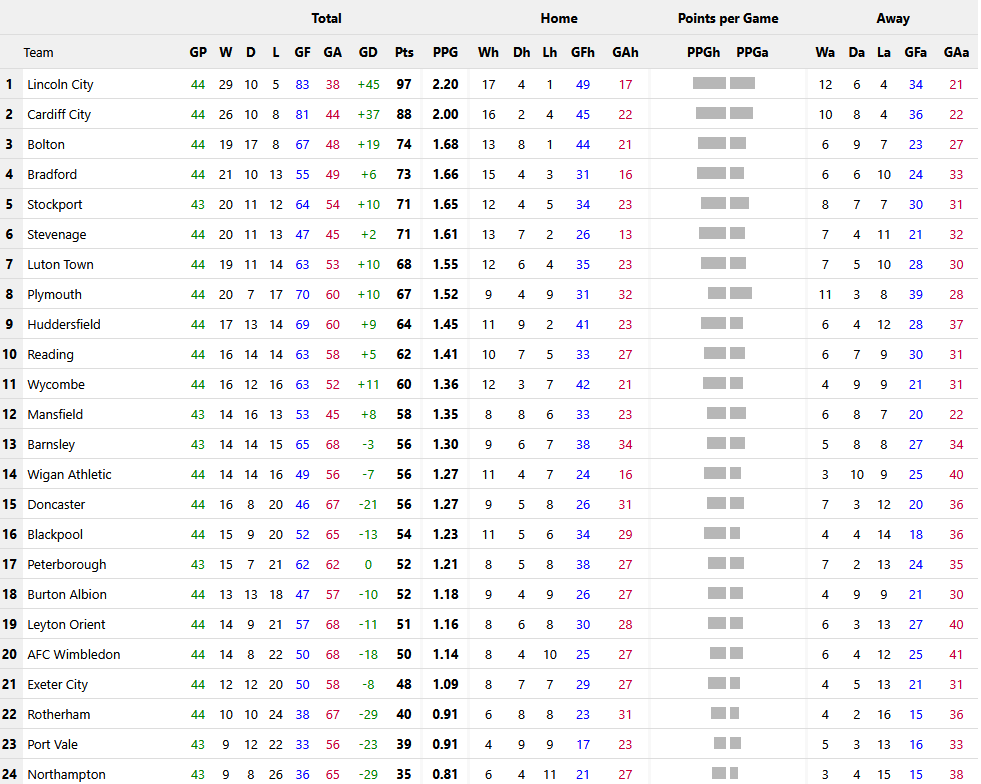The width and height of the screenshot is (981, 784).
Task: Sort by the GD column header
Action: [x=368, y=53]
